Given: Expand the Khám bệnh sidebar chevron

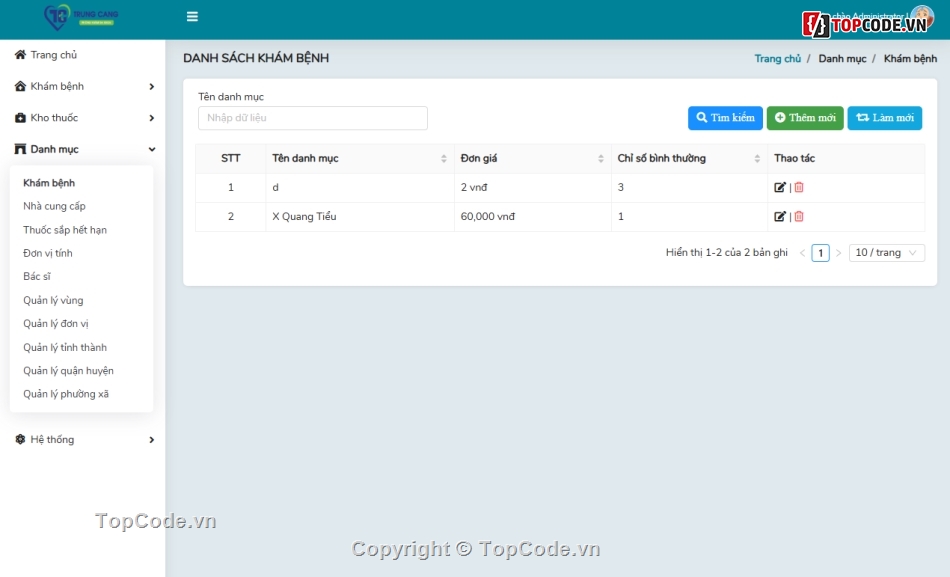Looking at the screenshot, I should click(x=151, y=87).
